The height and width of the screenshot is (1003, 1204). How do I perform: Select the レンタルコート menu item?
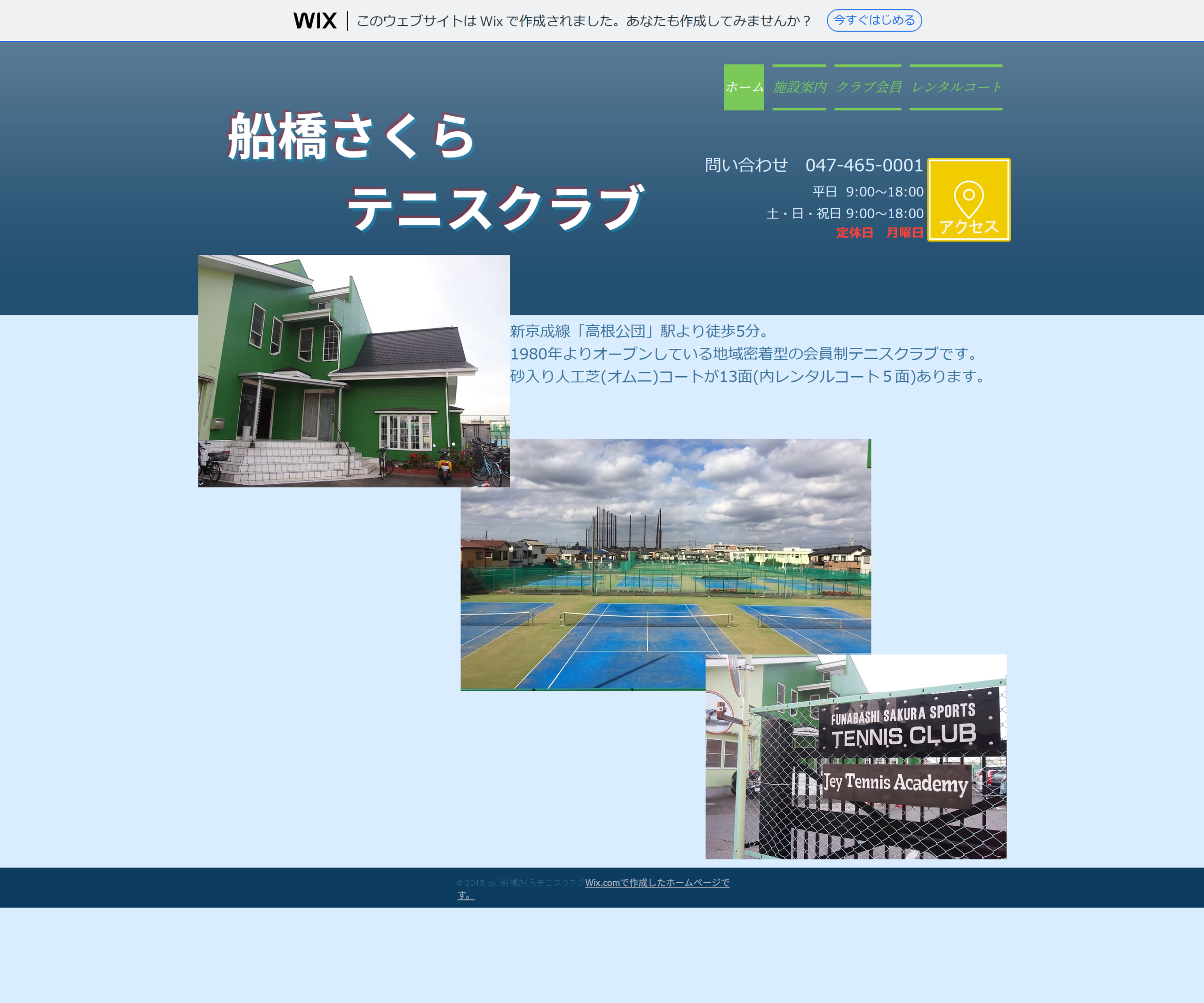coord(956,87)
